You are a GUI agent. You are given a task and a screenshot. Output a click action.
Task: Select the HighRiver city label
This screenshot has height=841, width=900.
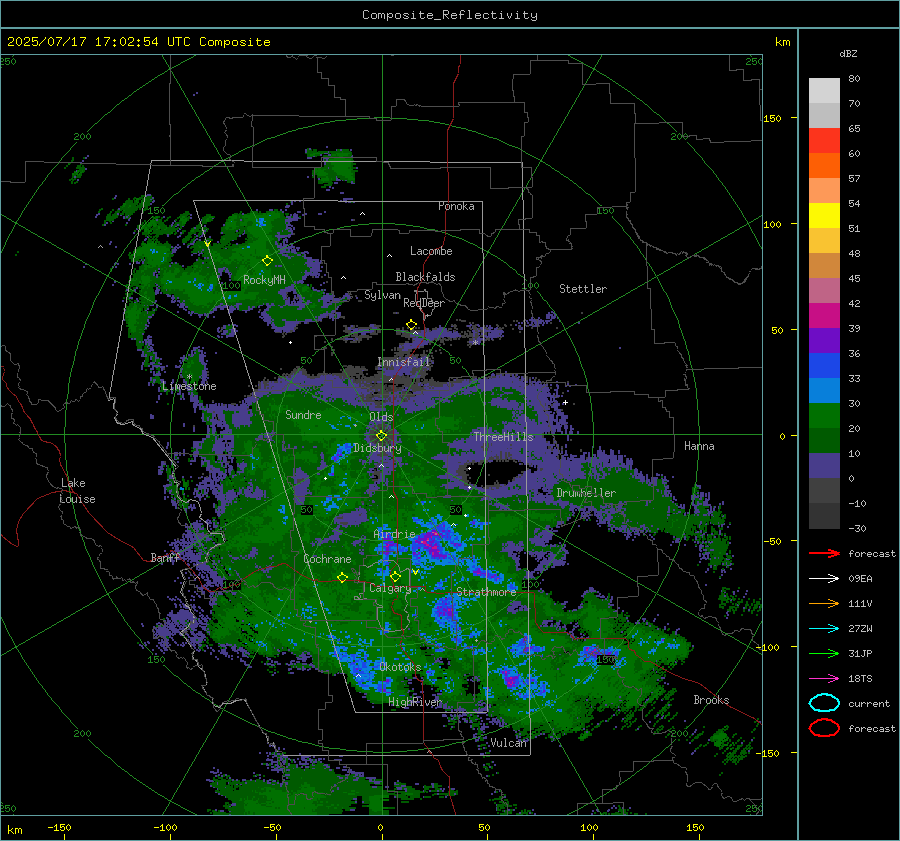click(x=415, y=702)
